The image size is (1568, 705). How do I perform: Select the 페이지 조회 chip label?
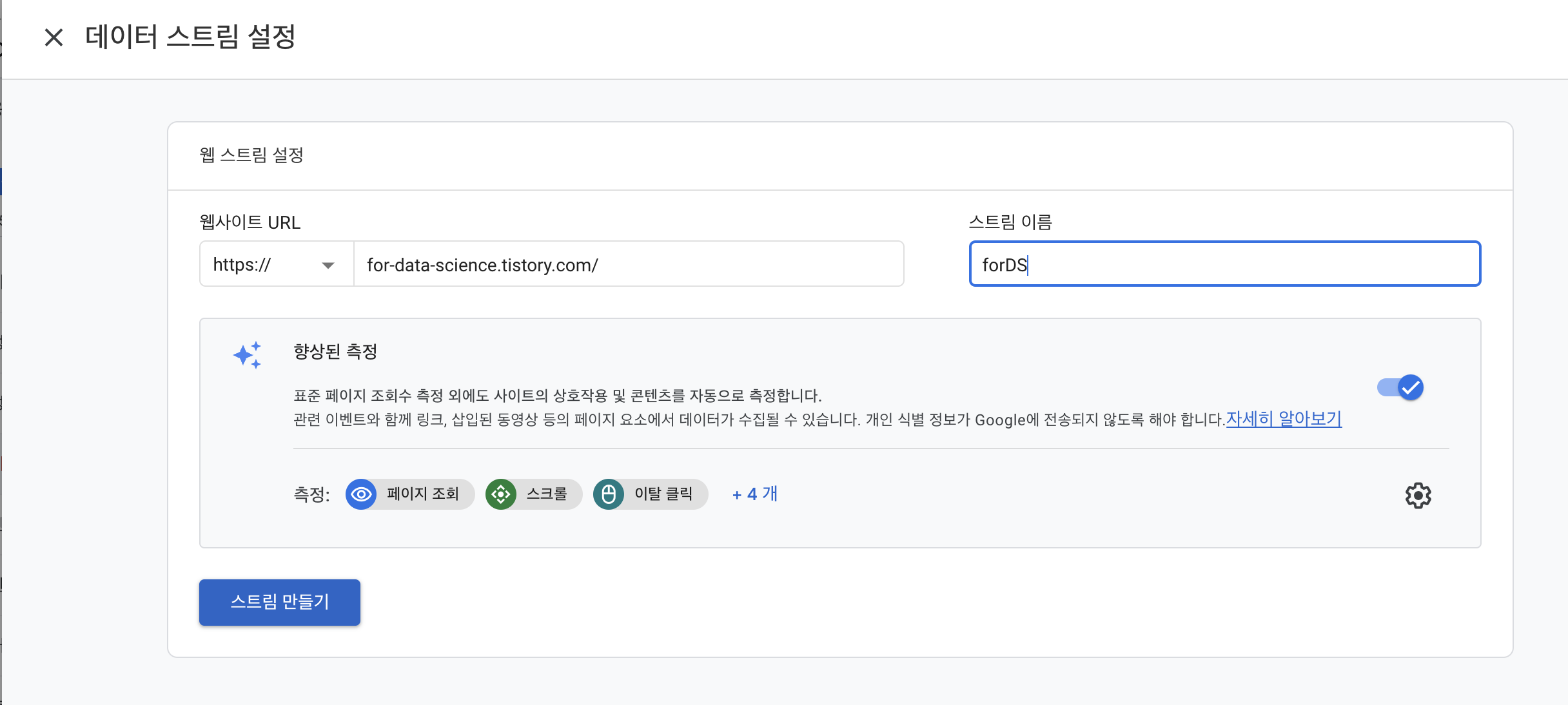point(423,494)
